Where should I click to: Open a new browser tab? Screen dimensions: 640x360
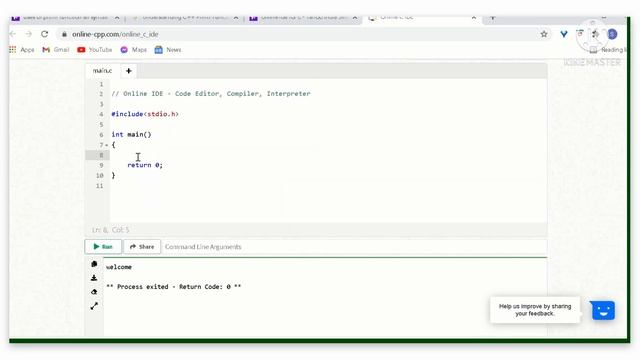click(493, 18)
